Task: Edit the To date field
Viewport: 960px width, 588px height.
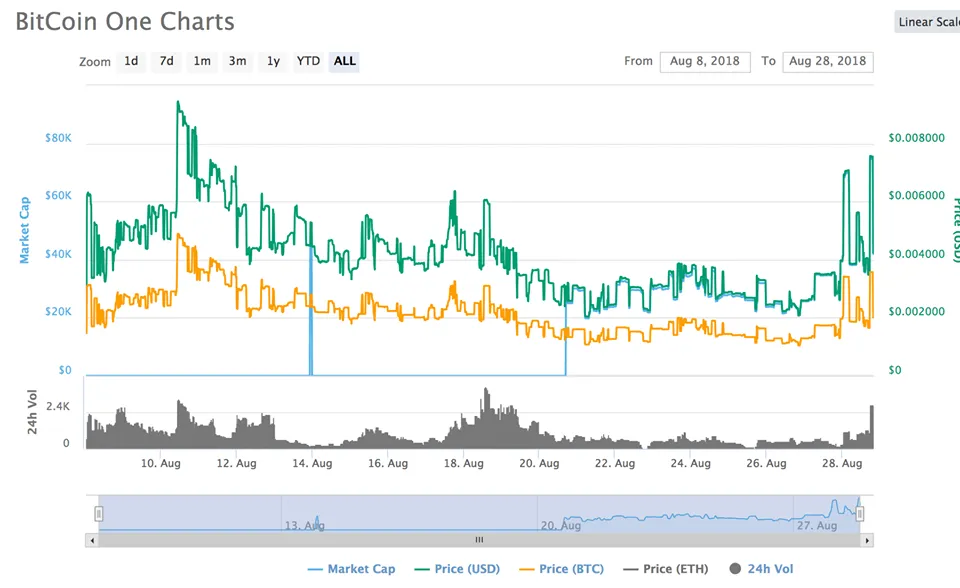Action: pos(828,61)
